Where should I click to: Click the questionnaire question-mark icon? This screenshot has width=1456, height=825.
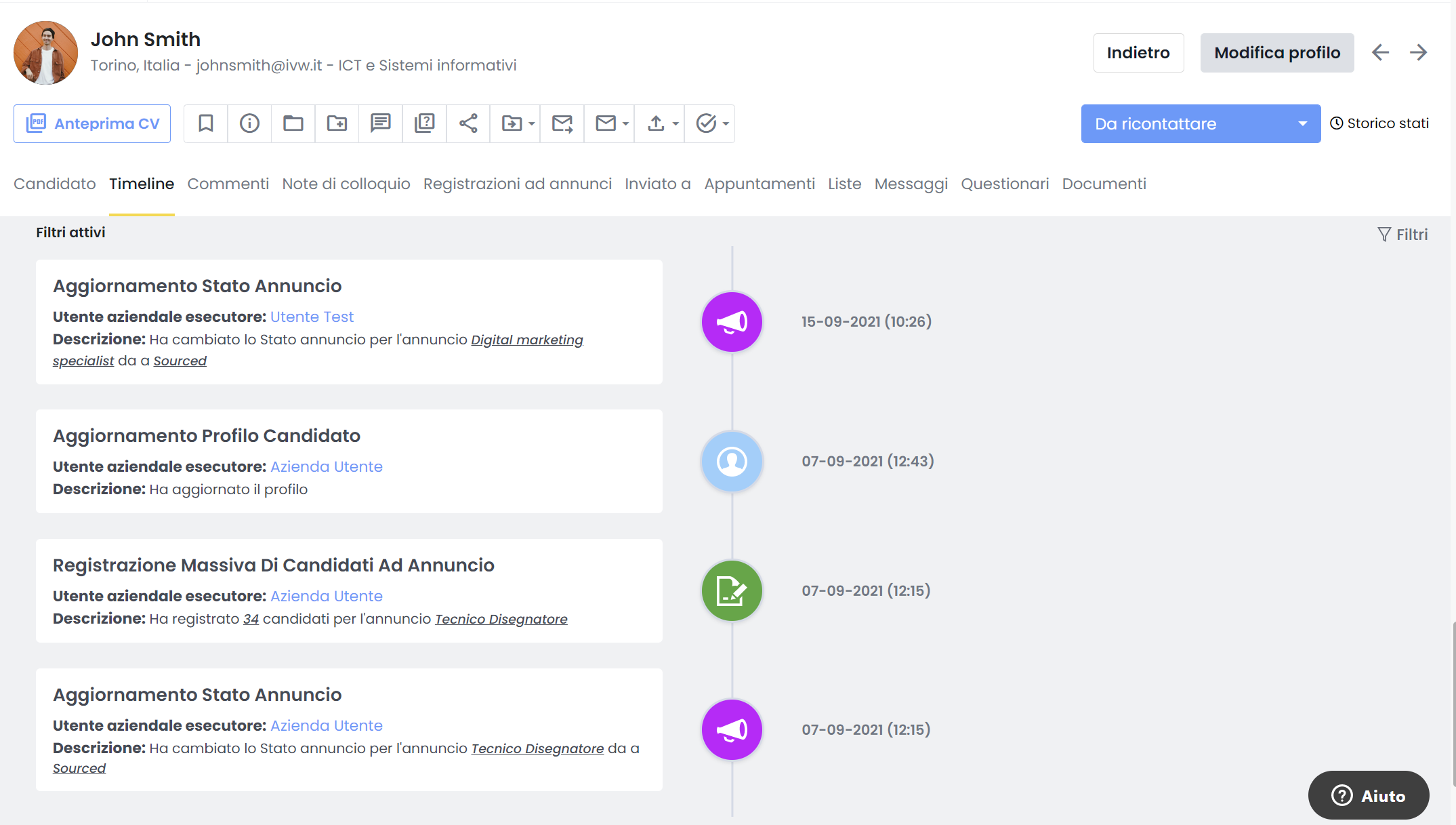click(425, 123)
